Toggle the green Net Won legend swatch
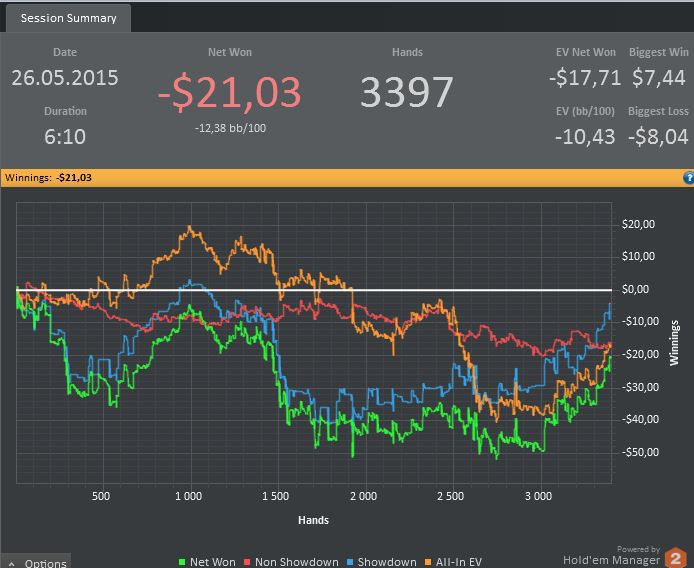The height and width of the screenshot is (568, 694). (x=182, y=562)
